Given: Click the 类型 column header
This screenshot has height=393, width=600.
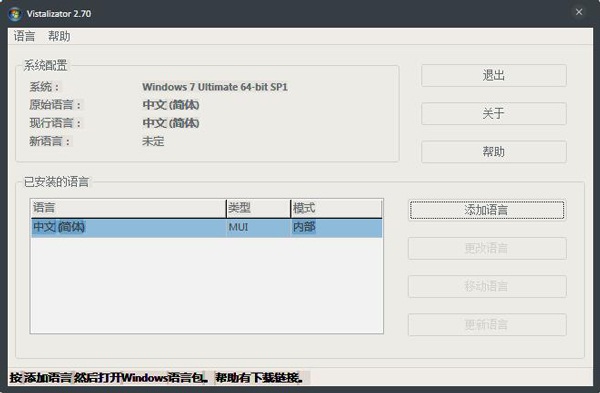Looking at the screenshot, I should tap(258, 208).
